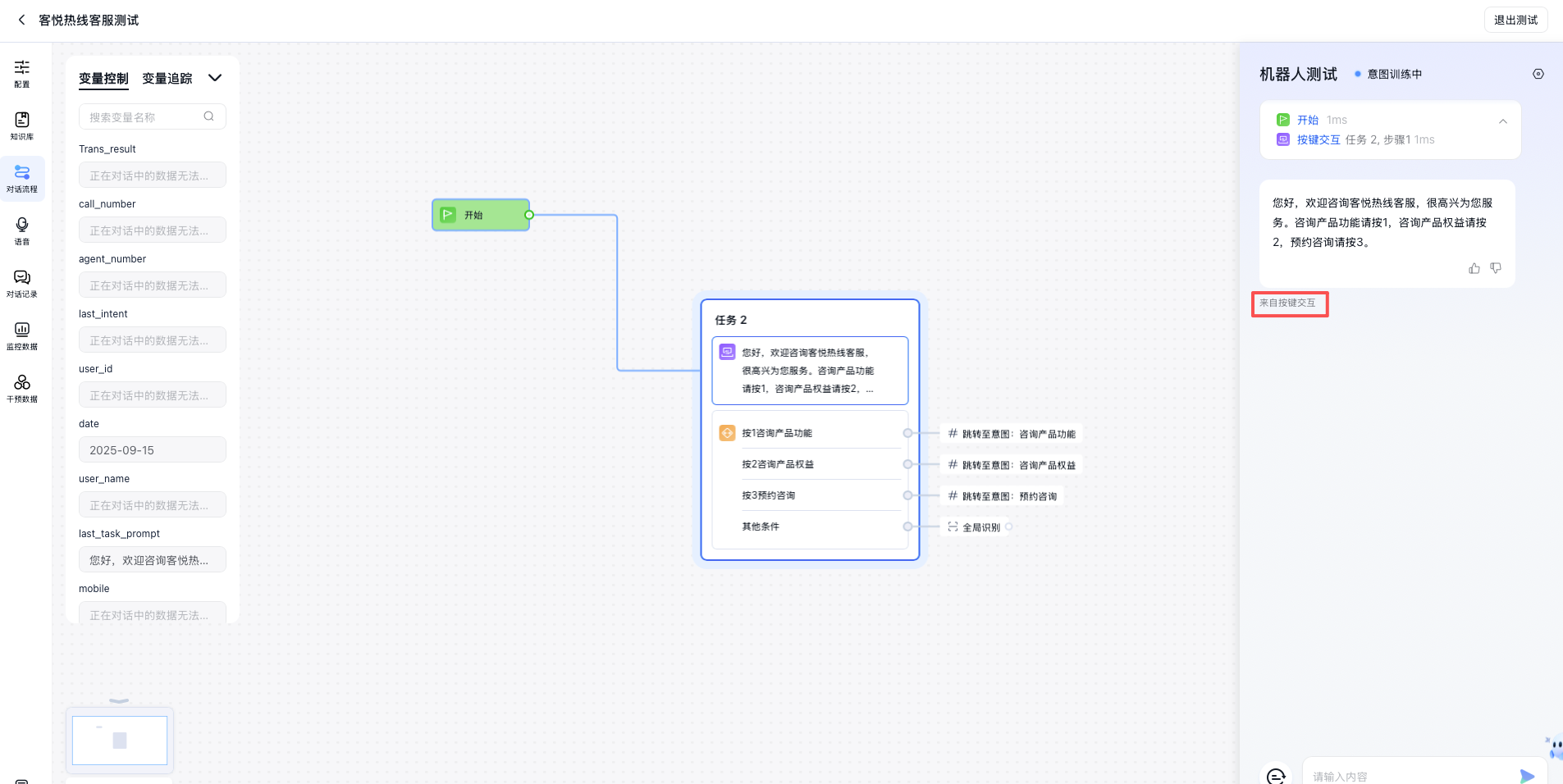Screen dimensions: 1563x784
Task: Open 对话记录 conversation records icon
Action: click(x=22, y=283)
